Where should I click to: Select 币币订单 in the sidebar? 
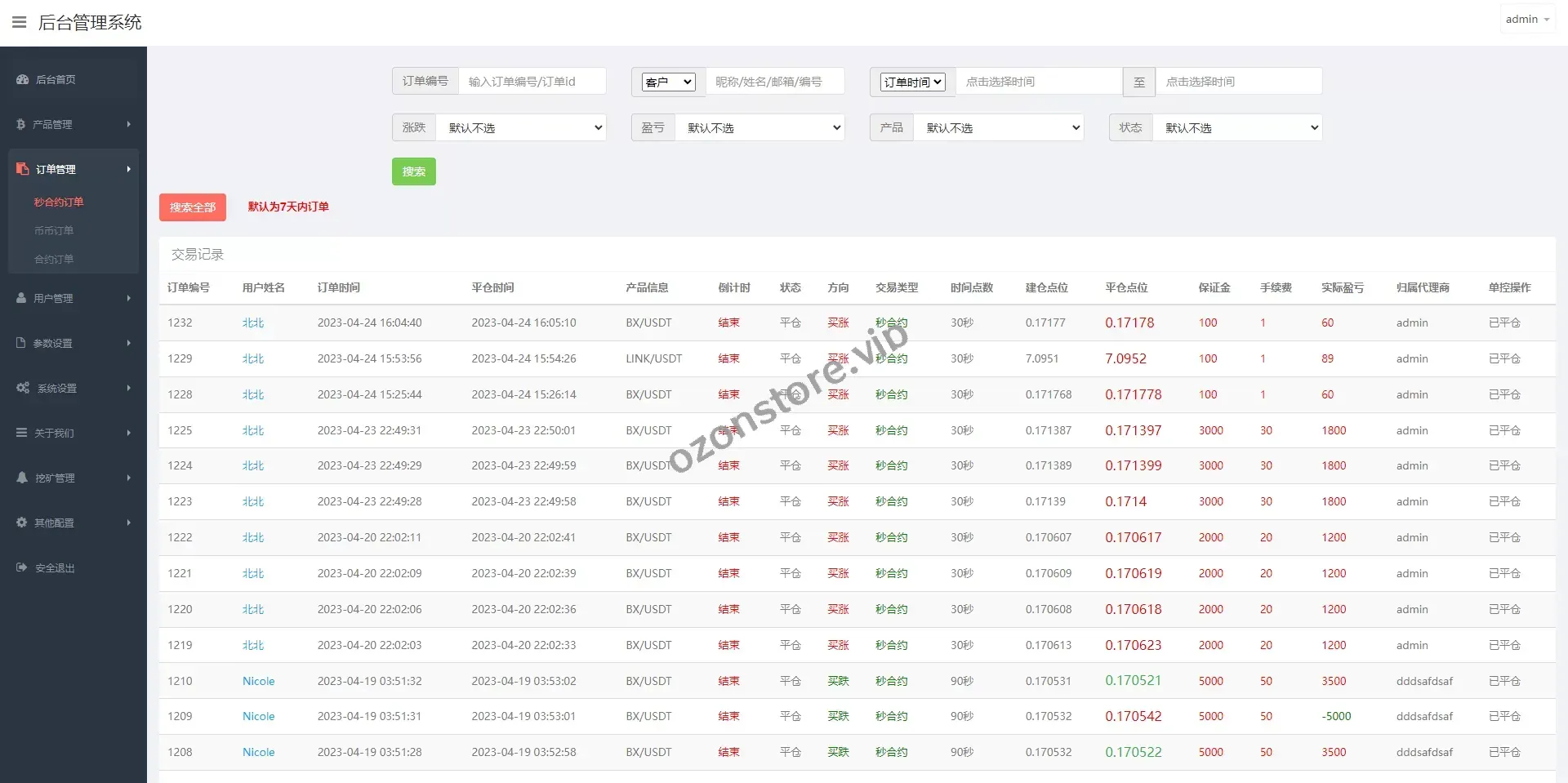54,230
